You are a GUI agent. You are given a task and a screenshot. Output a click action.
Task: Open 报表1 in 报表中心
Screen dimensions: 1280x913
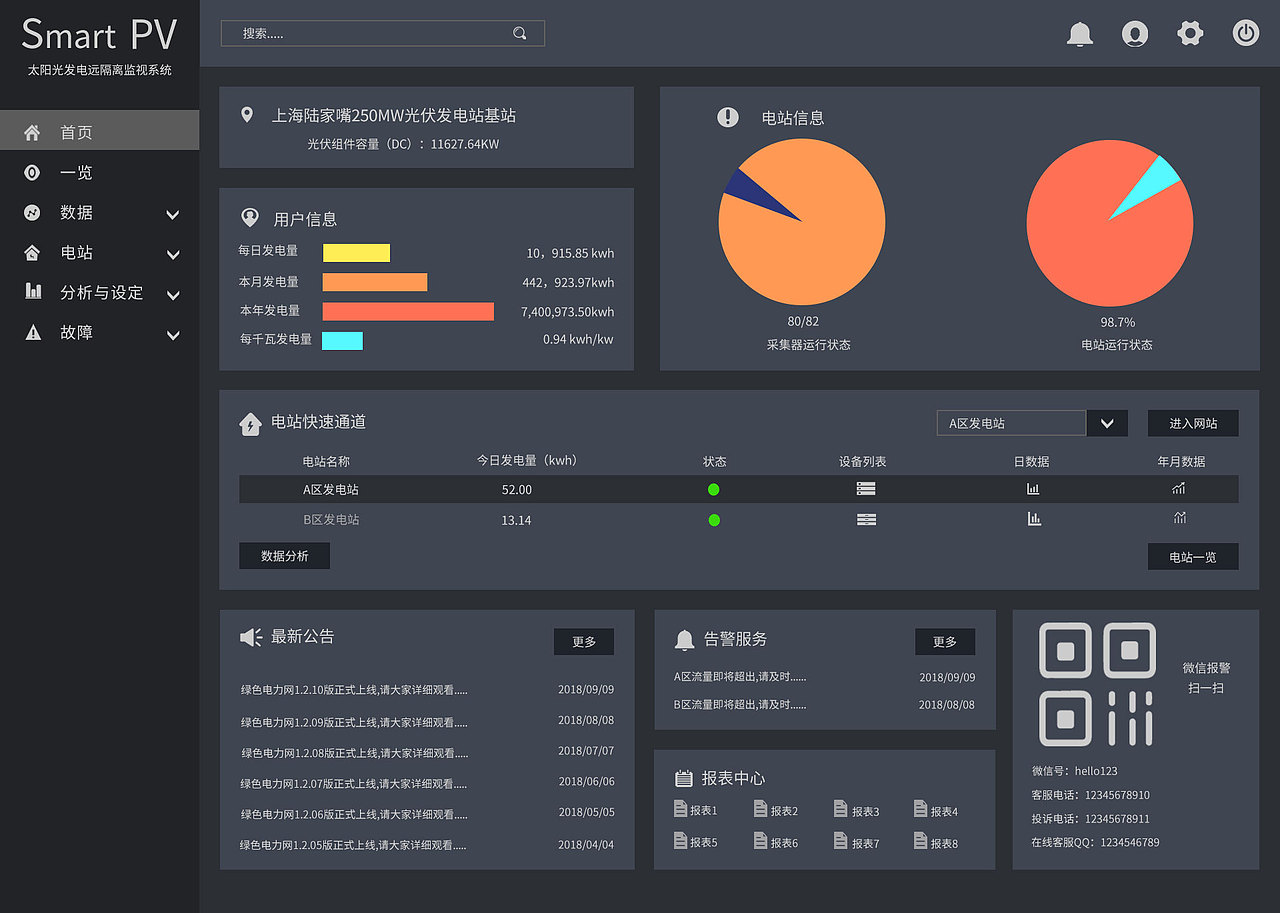[x=696, y=811]
